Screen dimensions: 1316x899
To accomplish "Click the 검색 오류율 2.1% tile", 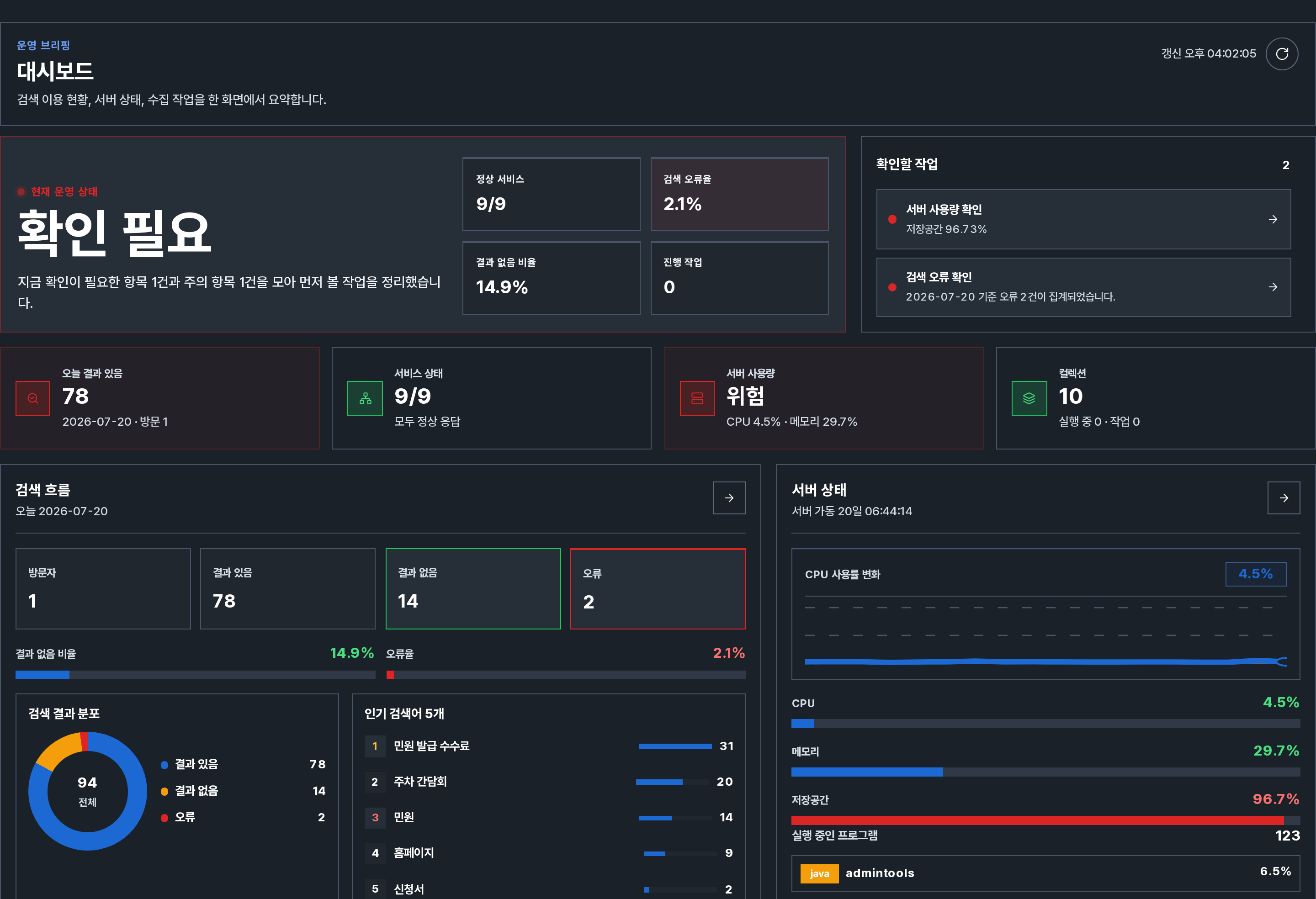I will point(739,194).
